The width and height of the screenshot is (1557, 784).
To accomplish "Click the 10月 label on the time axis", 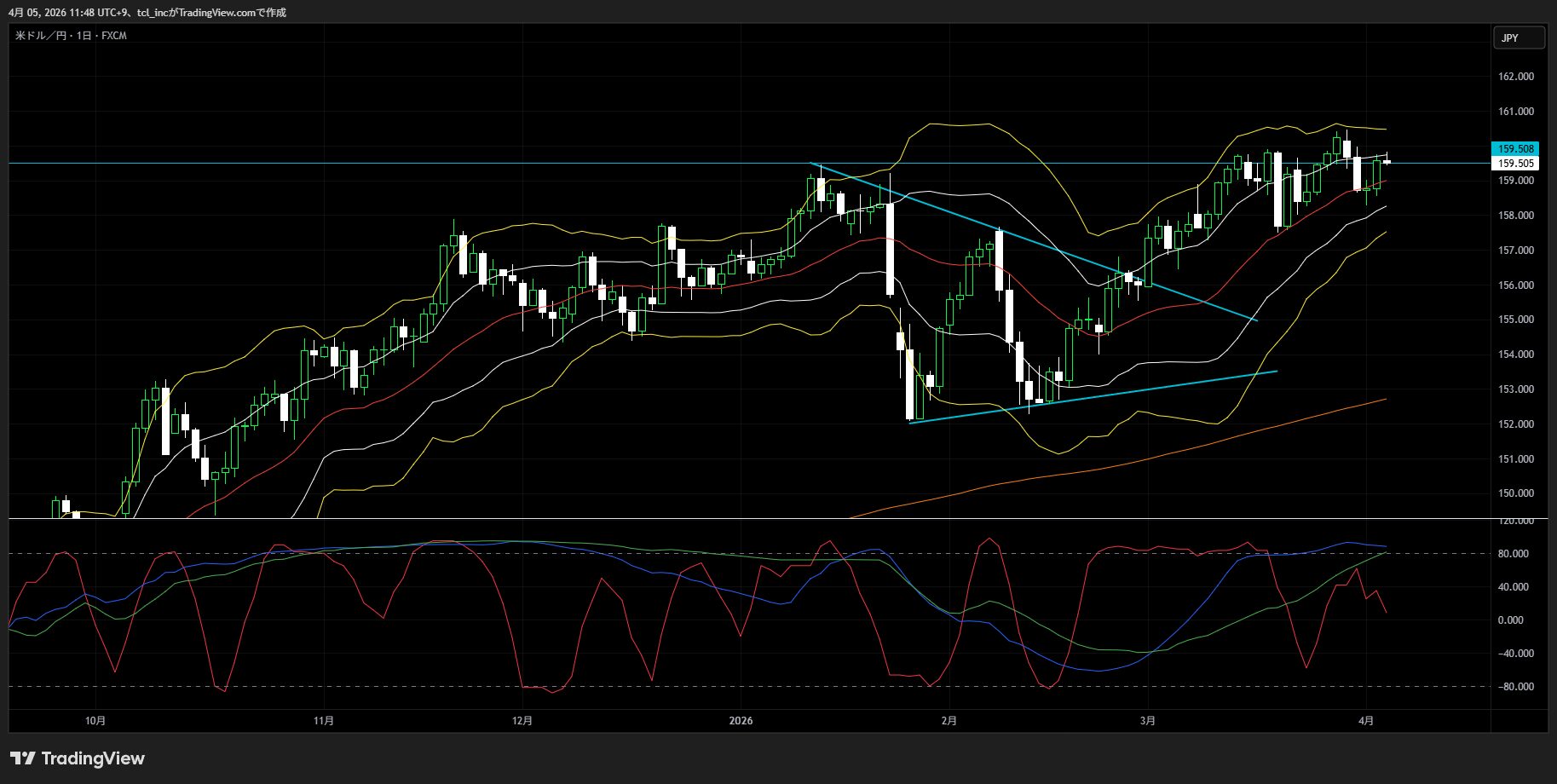I will tap(95, 721).
